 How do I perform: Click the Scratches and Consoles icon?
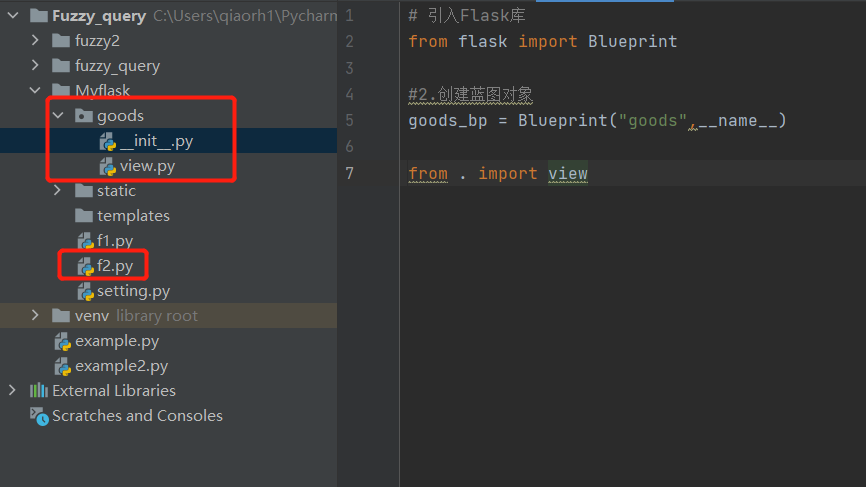pos(39,416)
